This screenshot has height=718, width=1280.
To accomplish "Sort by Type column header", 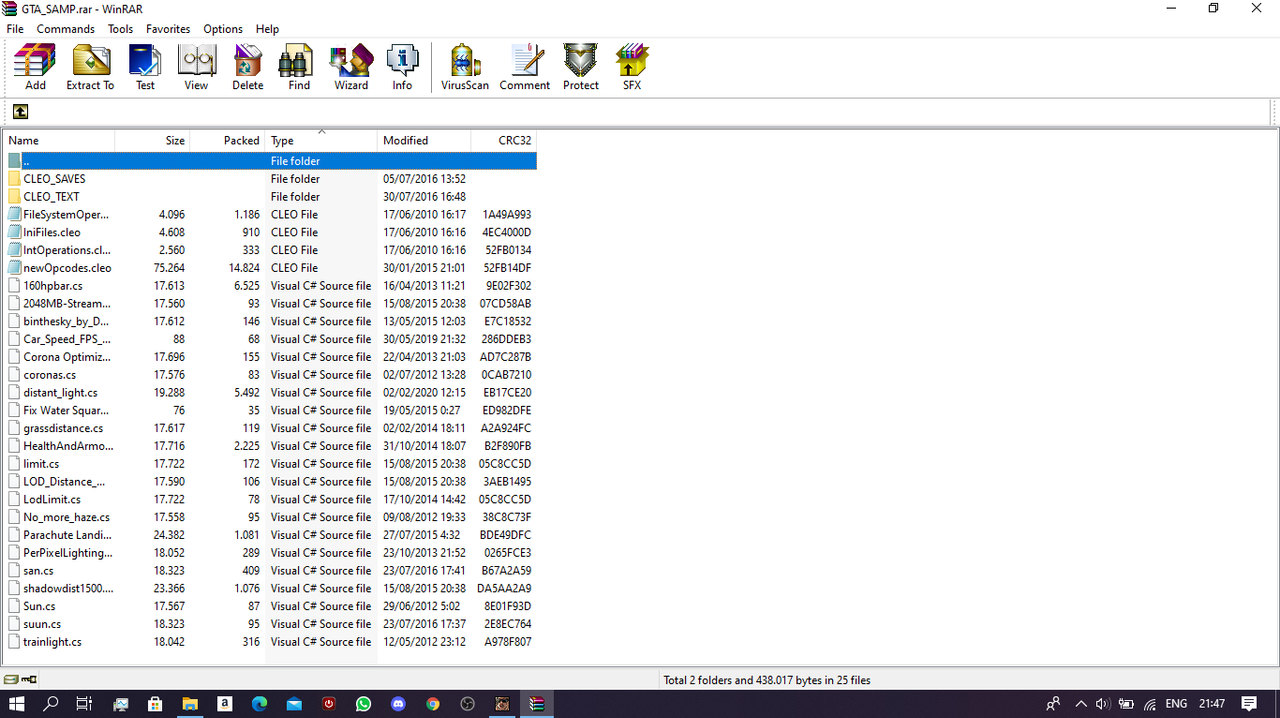I will (321, 141).
